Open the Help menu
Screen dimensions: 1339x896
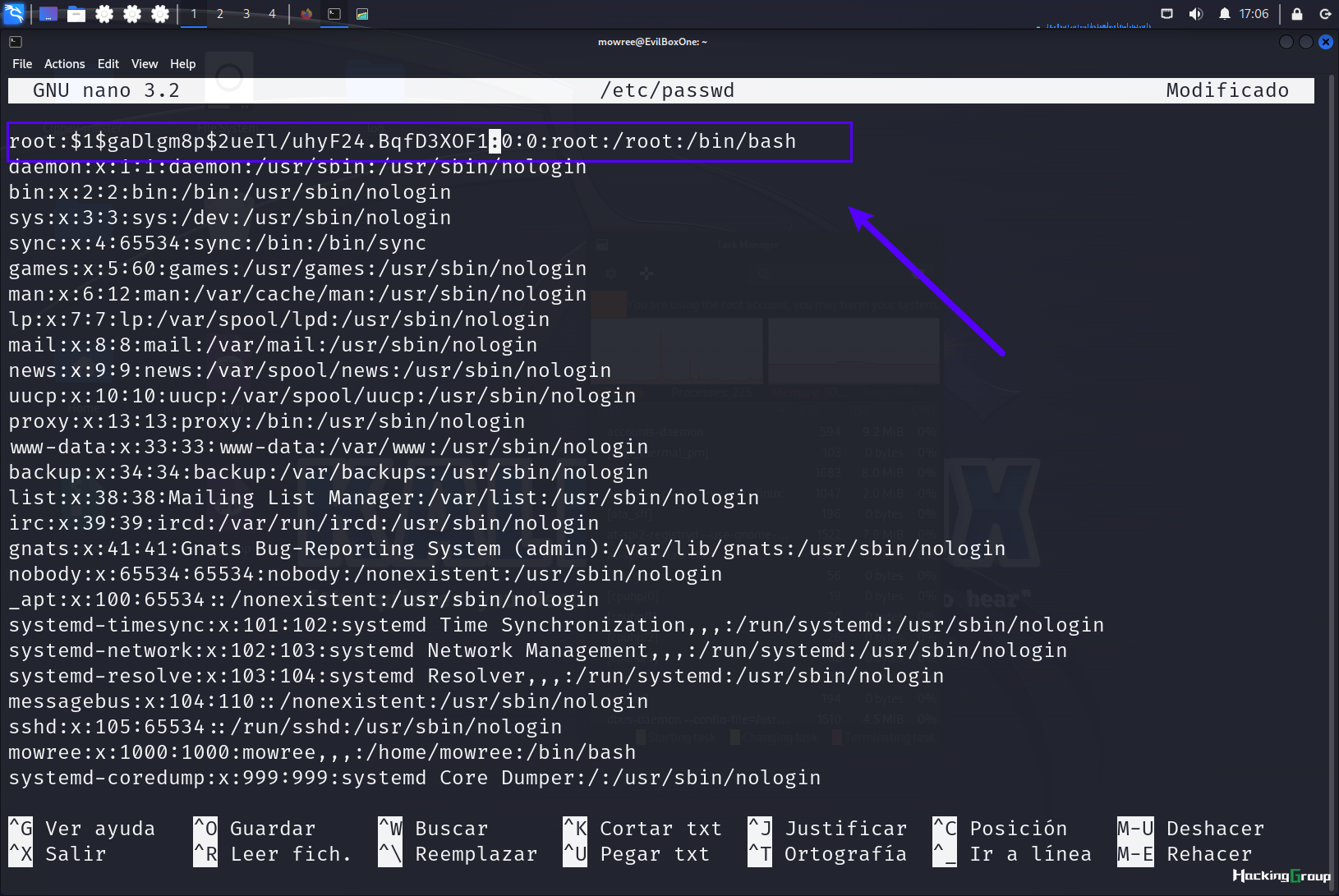(x=183, y=64)
